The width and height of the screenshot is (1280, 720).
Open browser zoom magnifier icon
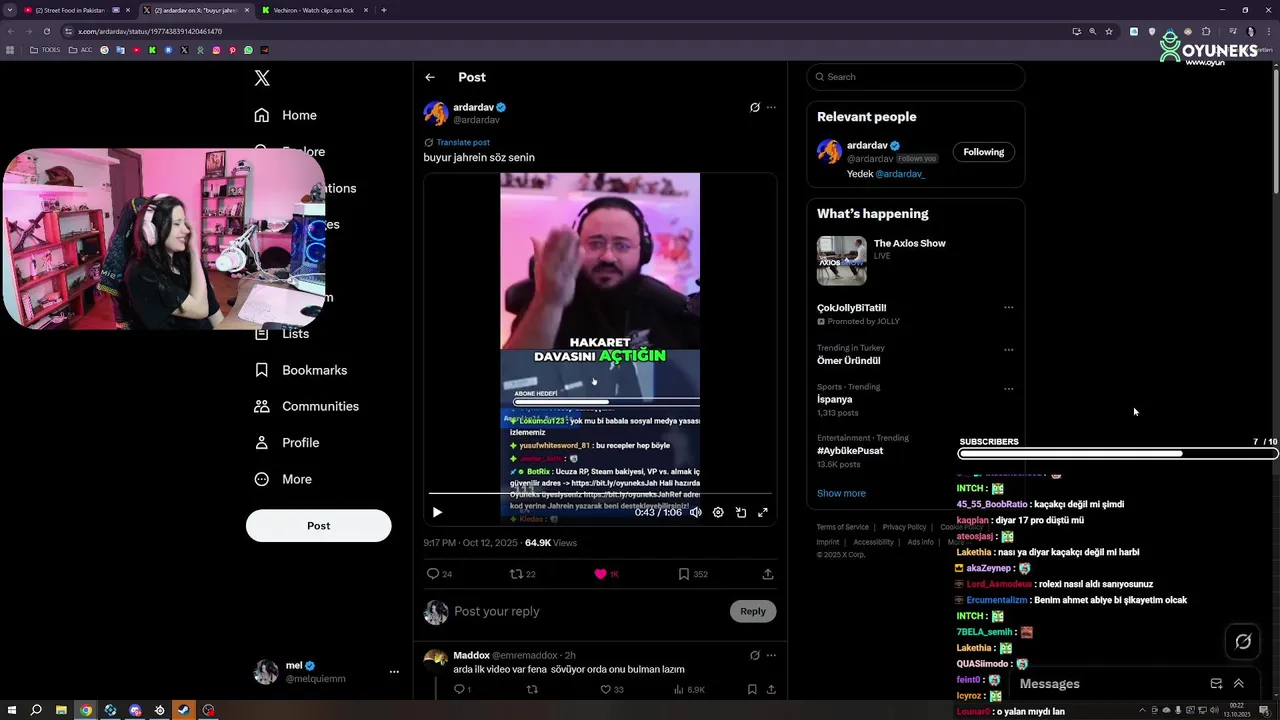1092,31
